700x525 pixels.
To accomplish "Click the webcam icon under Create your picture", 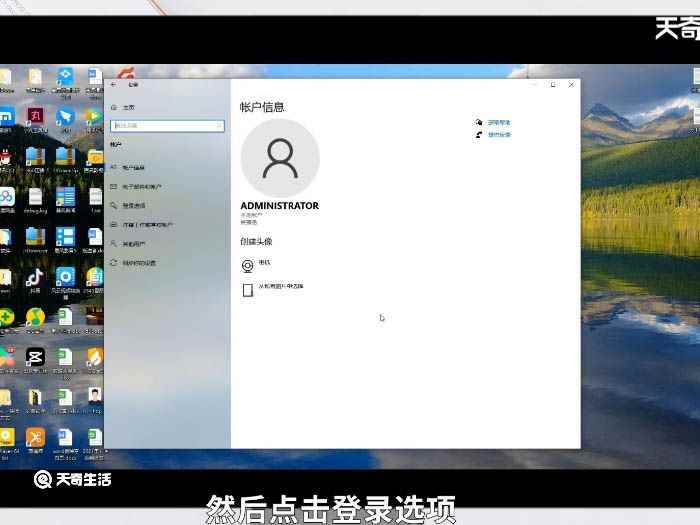I will (248, 266).
